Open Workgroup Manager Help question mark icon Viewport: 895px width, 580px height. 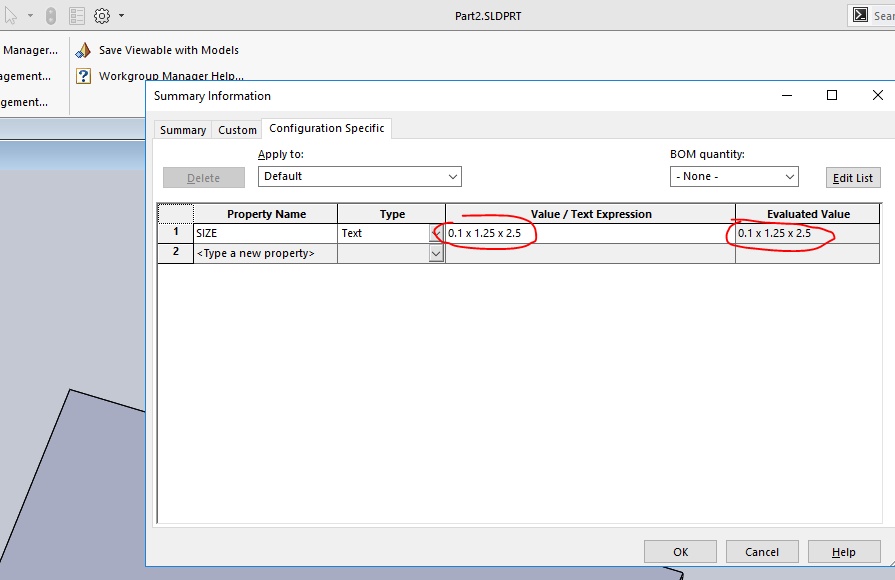coord(83,75)
